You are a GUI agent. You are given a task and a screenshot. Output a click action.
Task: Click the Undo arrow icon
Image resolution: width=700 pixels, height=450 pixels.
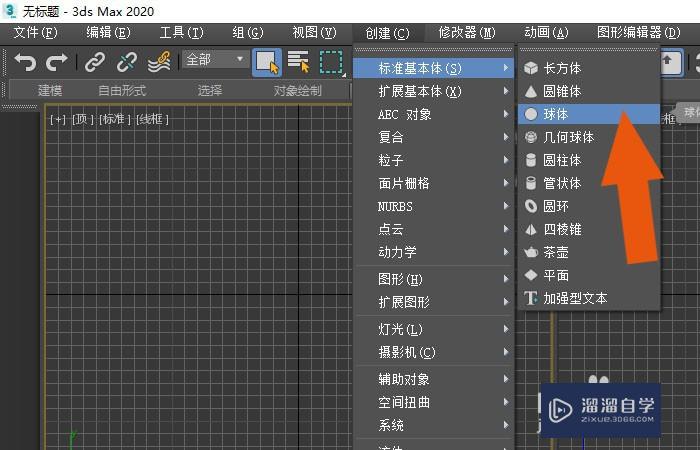point(25,62)
